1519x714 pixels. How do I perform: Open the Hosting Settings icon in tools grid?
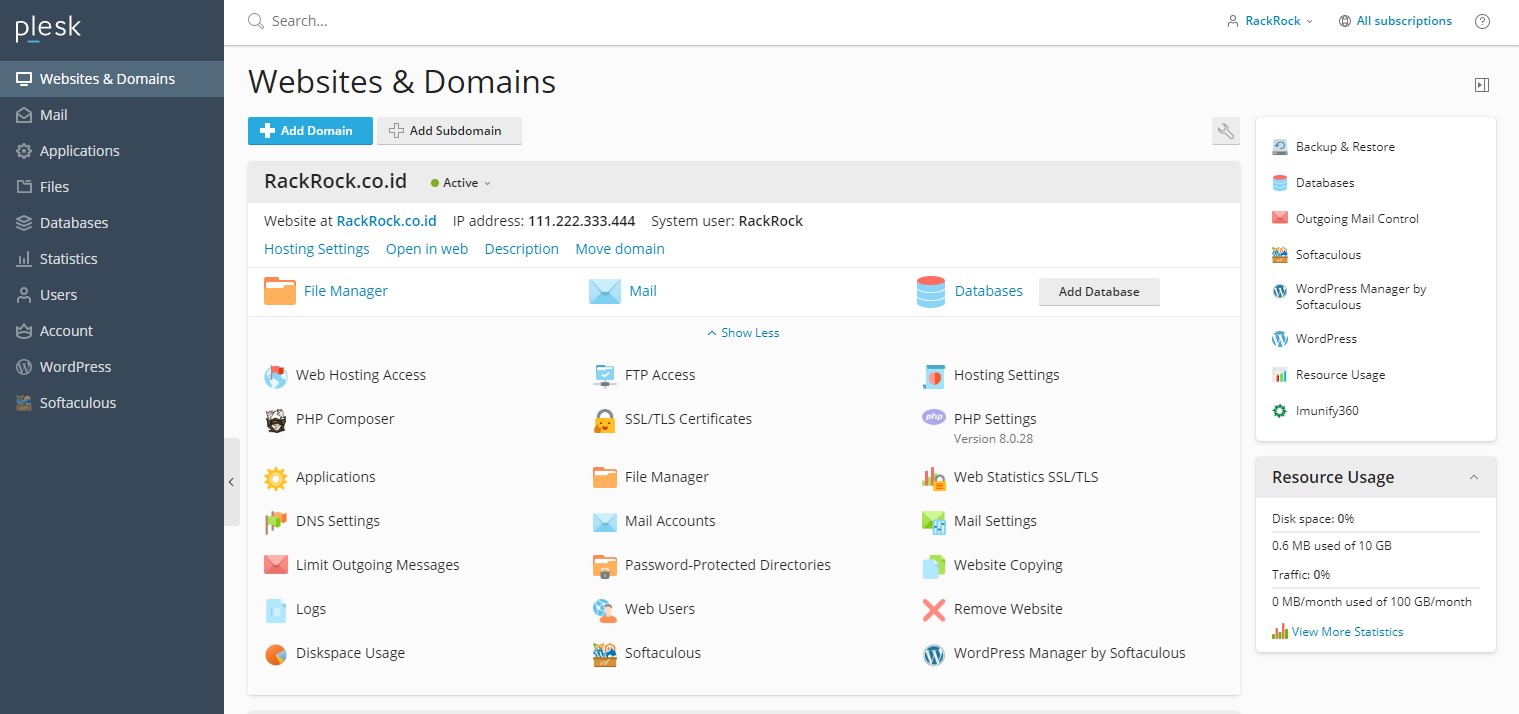click(x=934, y=376)
